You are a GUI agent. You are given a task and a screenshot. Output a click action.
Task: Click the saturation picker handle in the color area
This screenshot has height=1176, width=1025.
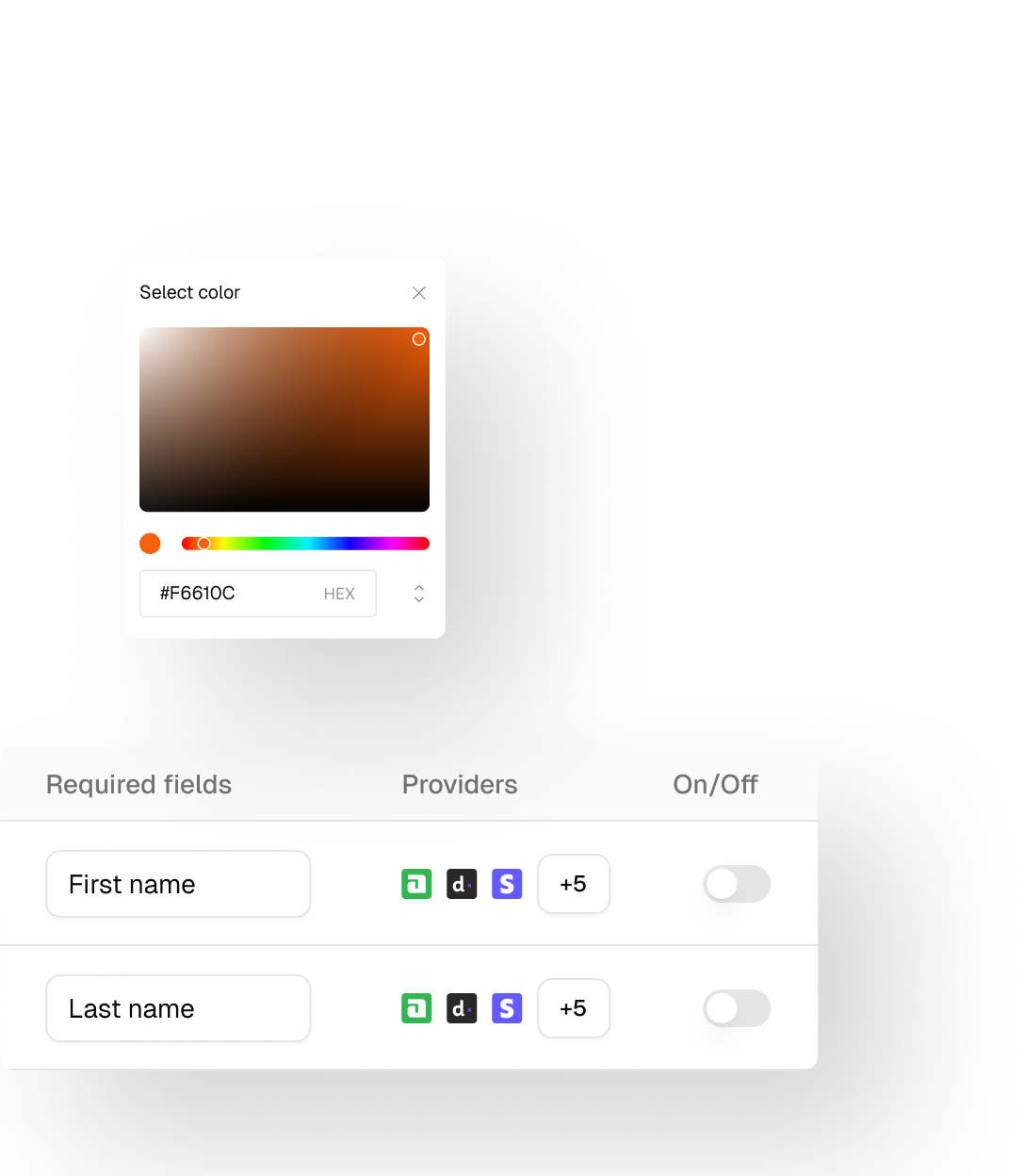(x=419, y=339)
